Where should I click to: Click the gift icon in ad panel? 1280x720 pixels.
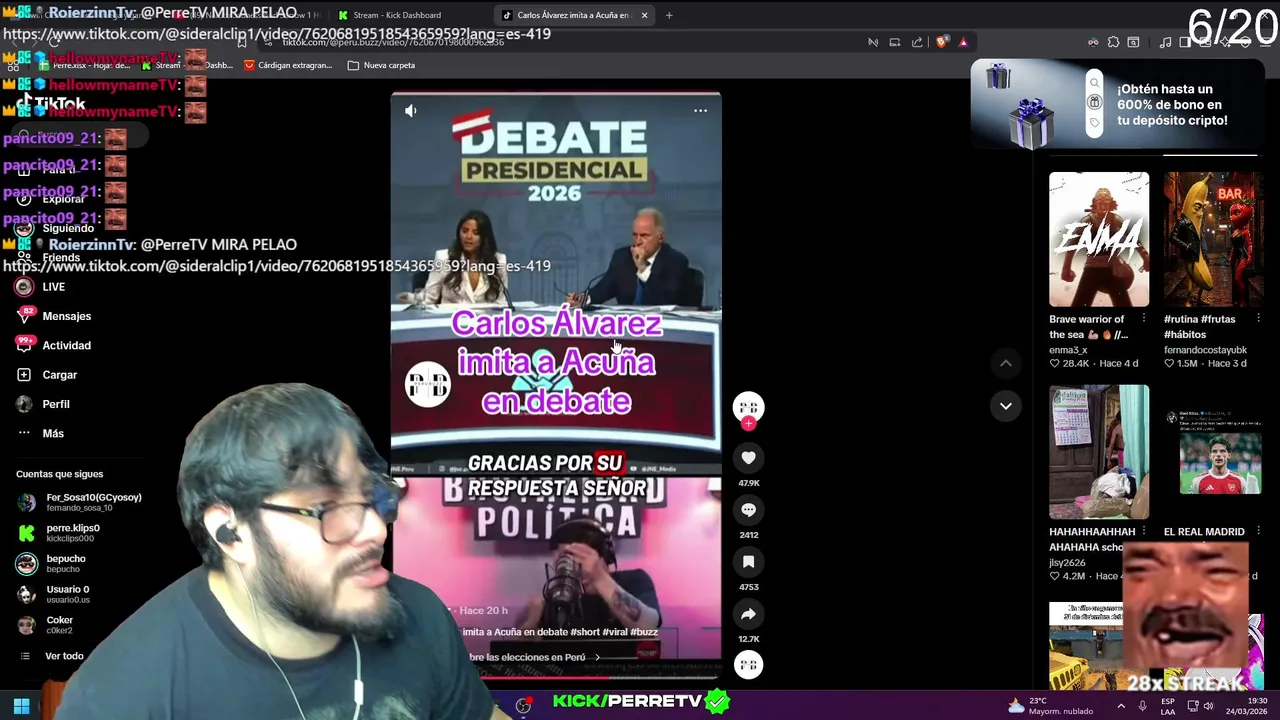pos(1095,103)
